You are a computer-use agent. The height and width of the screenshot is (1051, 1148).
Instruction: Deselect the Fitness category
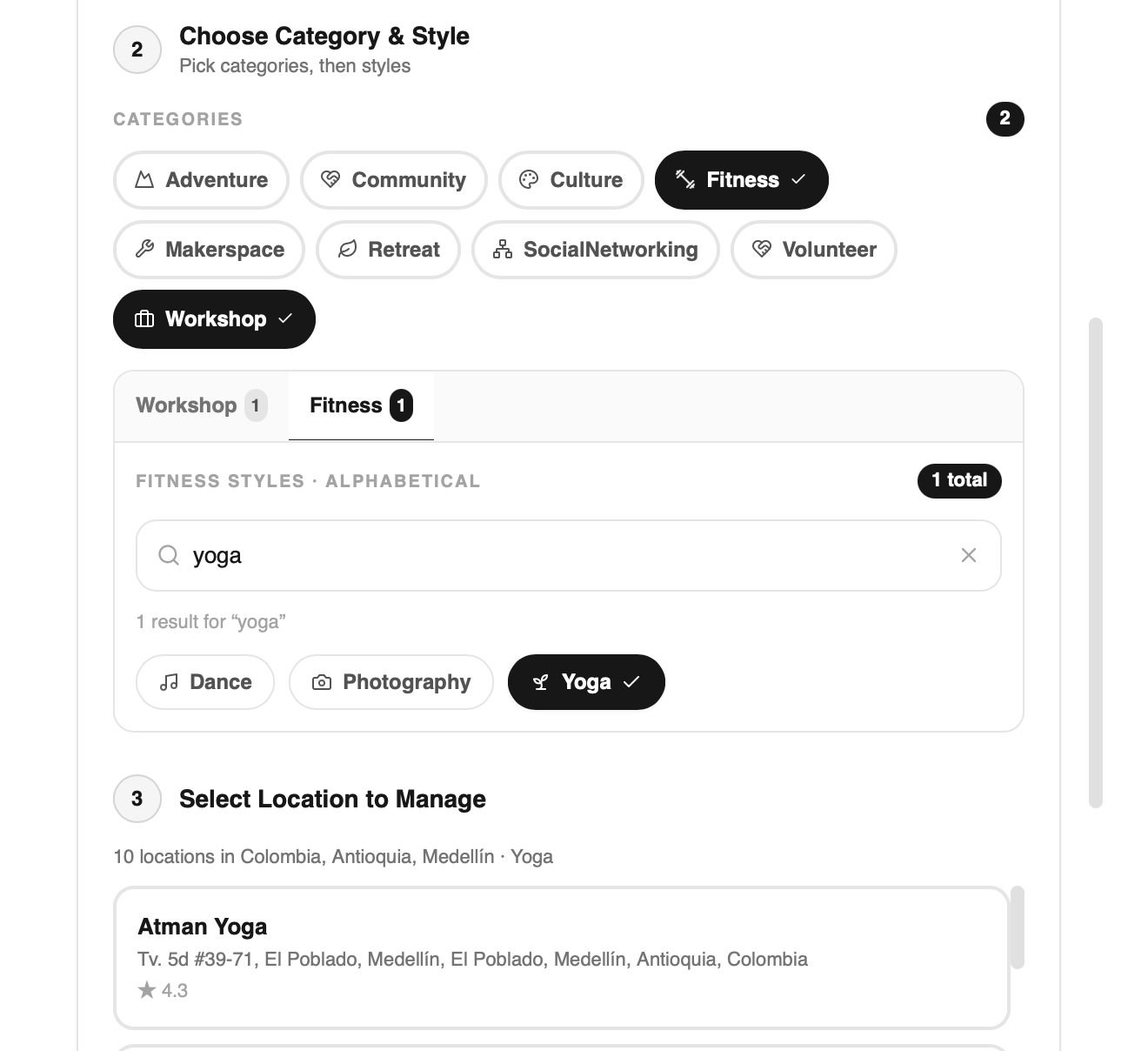[x=742, y=180]
